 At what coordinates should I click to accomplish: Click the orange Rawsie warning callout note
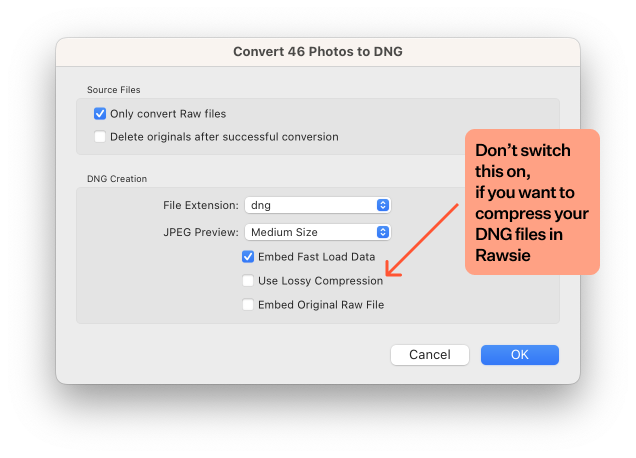click(532, 202)
